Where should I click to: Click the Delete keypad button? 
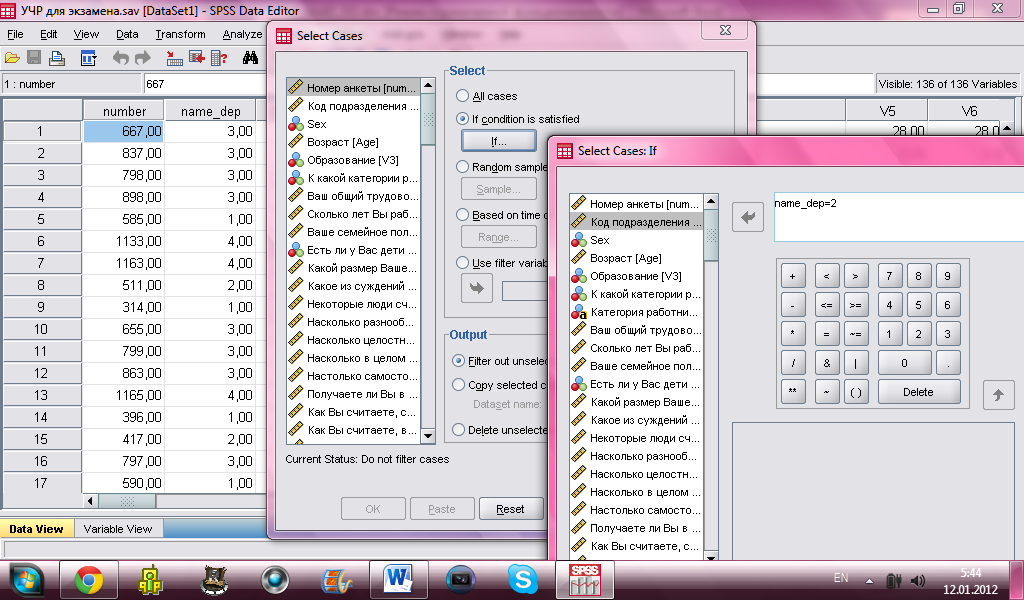919,392
